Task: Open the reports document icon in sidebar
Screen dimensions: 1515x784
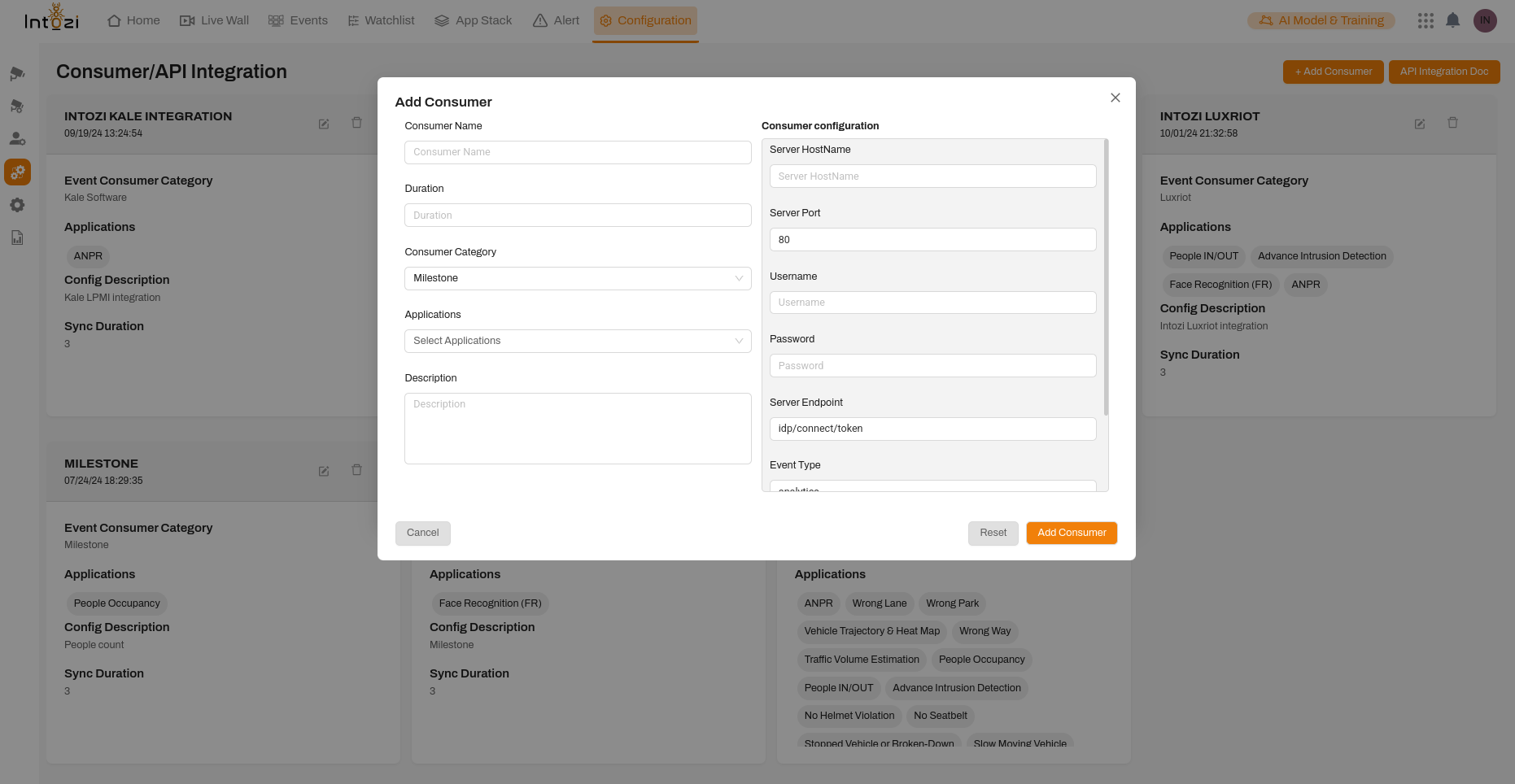Action: click(17, 237)
